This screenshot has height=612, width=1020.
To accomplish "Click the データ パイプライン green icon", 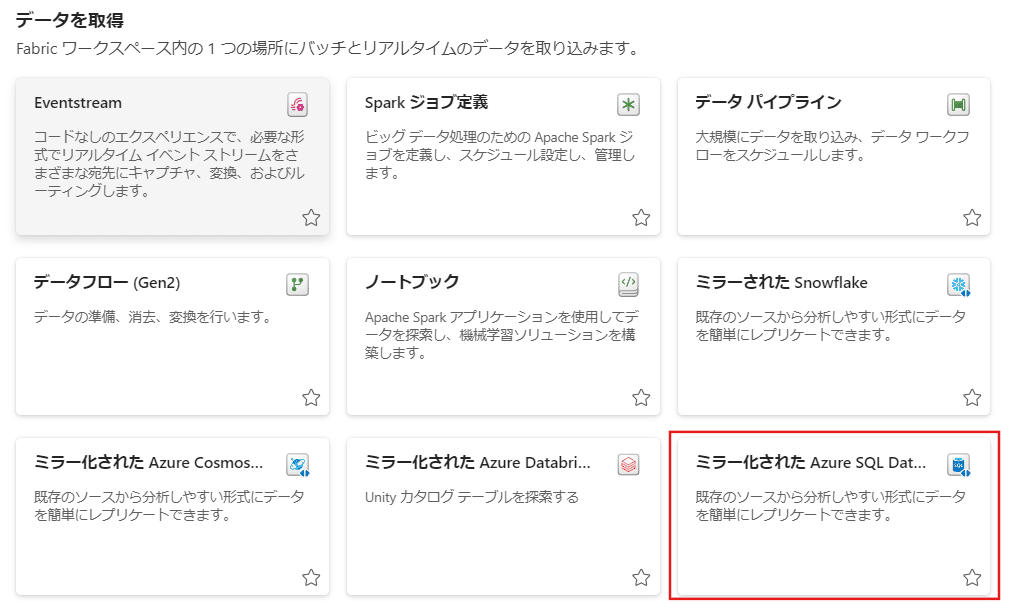I will [x=958, y=104].
